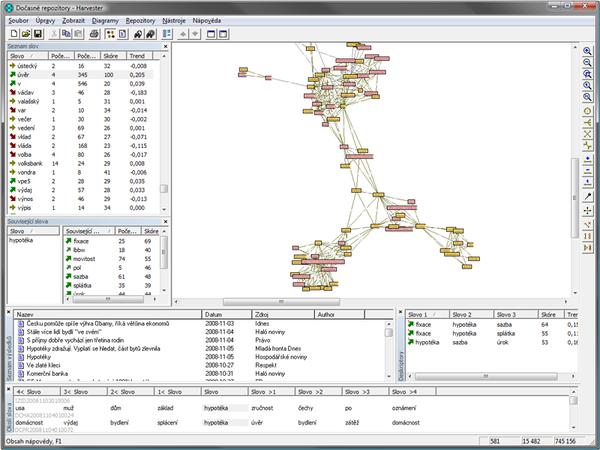Select the pin tool in the right toolbar
The height and width of the screenshot is (450, 600).
click(587, 197)
